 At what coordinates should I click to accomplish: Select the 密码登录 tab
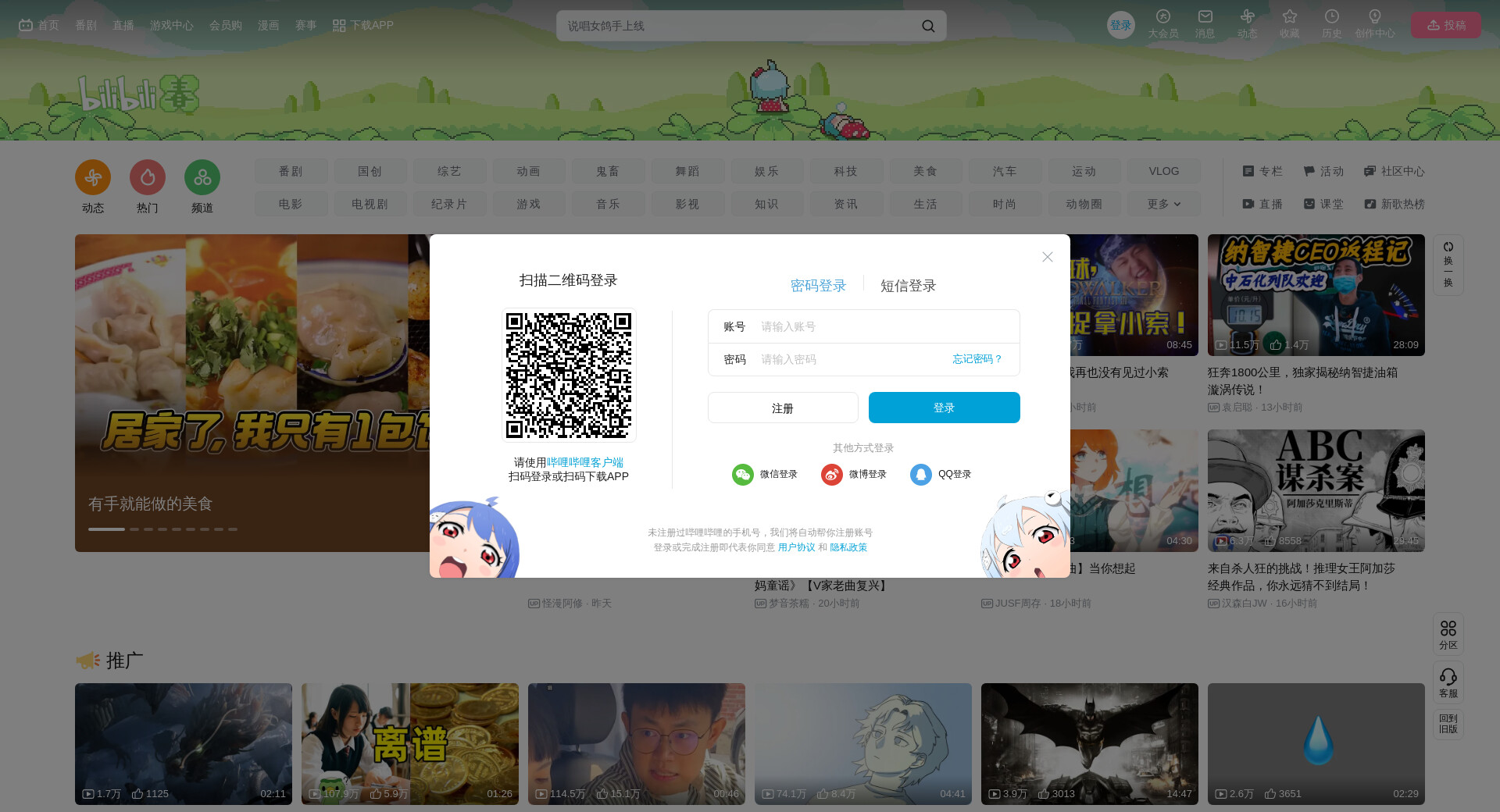click(x=818, y=286)
